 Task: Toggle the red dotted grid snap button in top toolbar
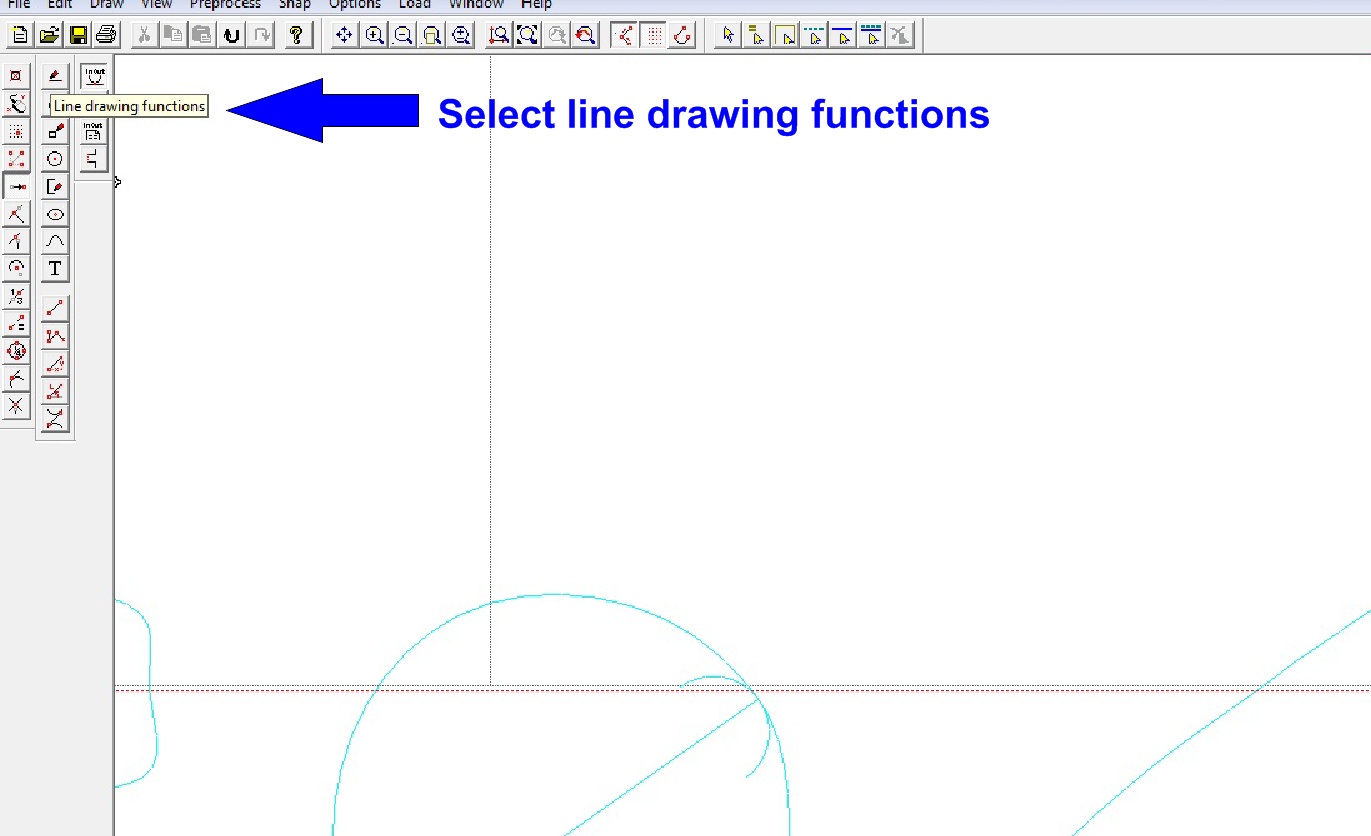(654, 36)
